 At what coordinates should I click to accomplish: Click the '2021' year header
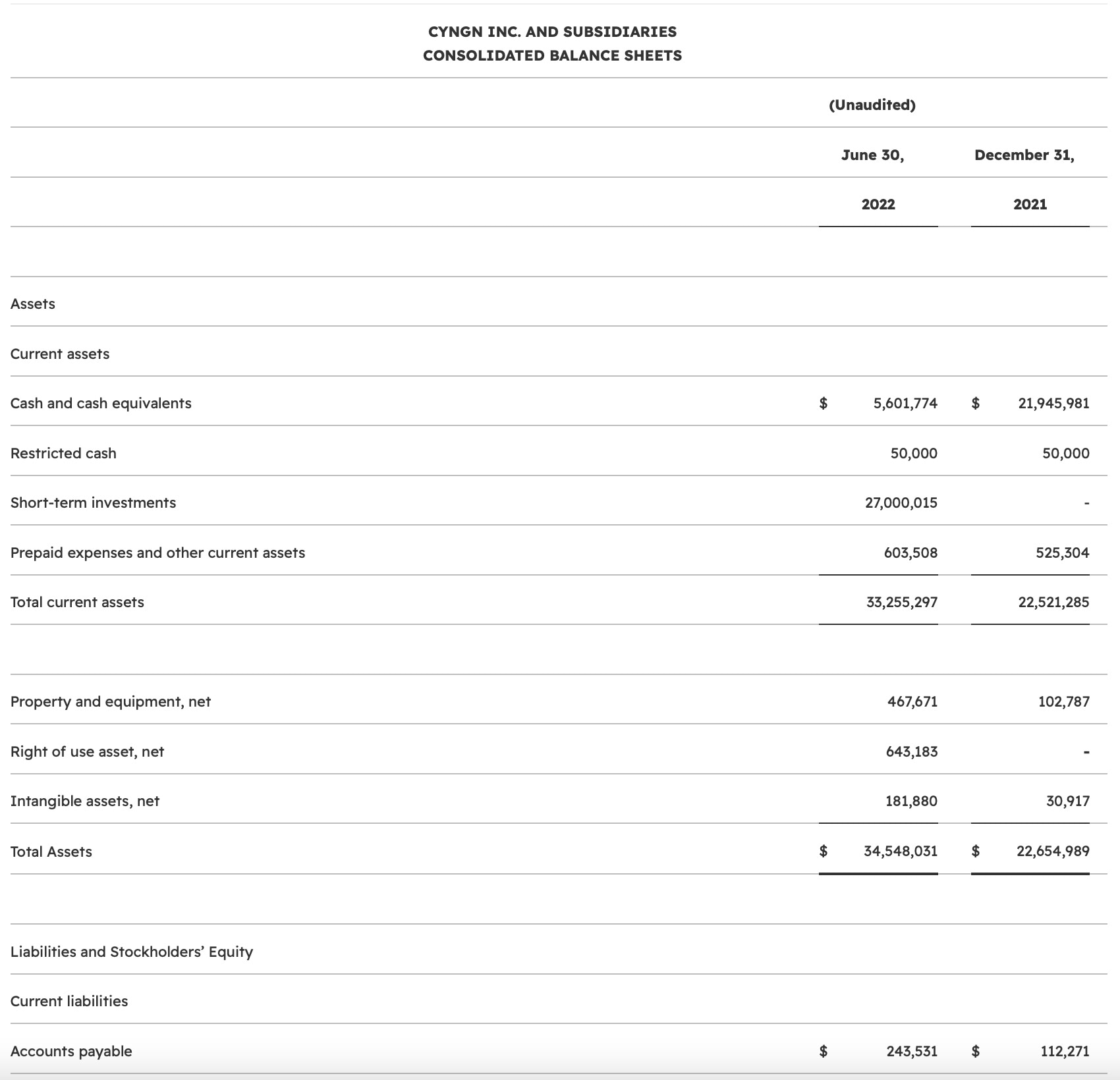tap(1030, 204)
